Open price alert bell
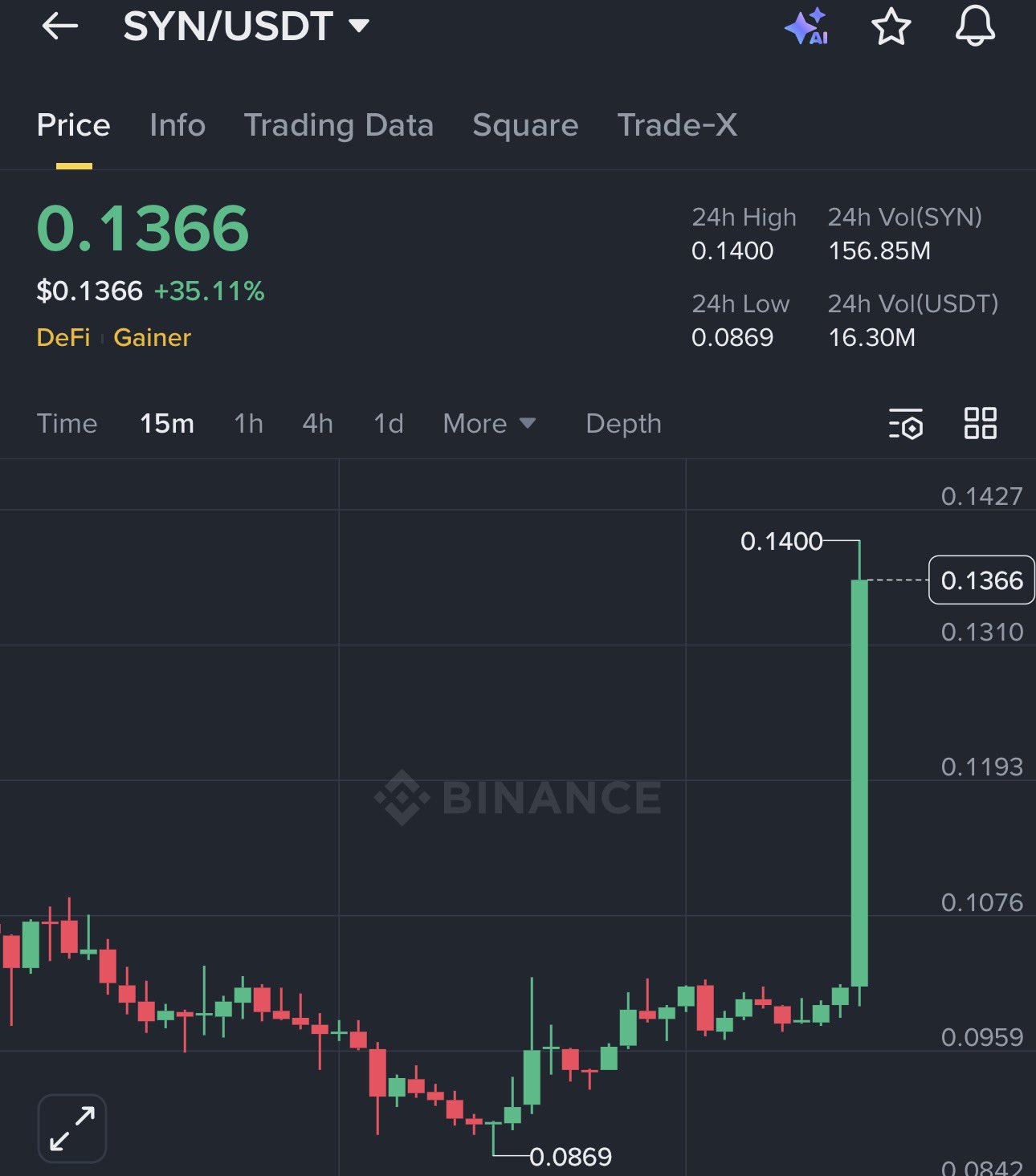The width and height of the screenshot is (1036, 1176). [975, 26]
